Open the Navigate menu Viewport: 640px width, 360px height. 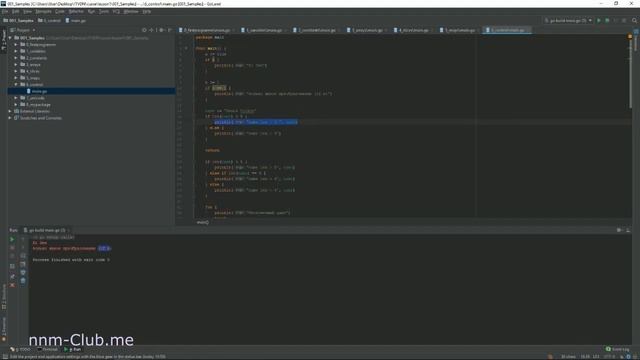(x=43, y=11)
